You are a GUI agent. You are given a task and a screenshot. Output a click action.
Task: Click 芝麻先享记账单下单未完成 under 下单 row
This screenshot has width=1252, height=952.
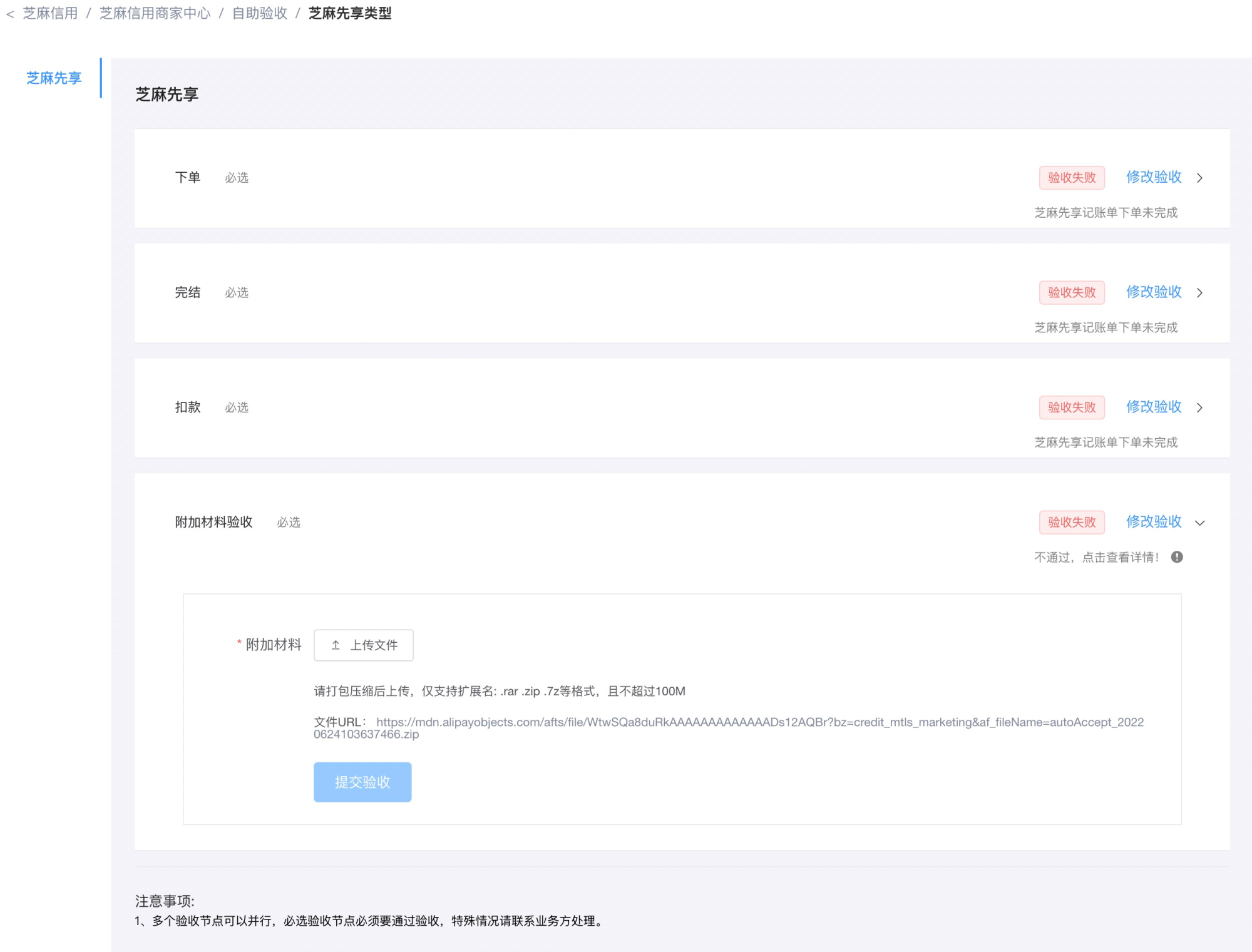click(1106, 213)
